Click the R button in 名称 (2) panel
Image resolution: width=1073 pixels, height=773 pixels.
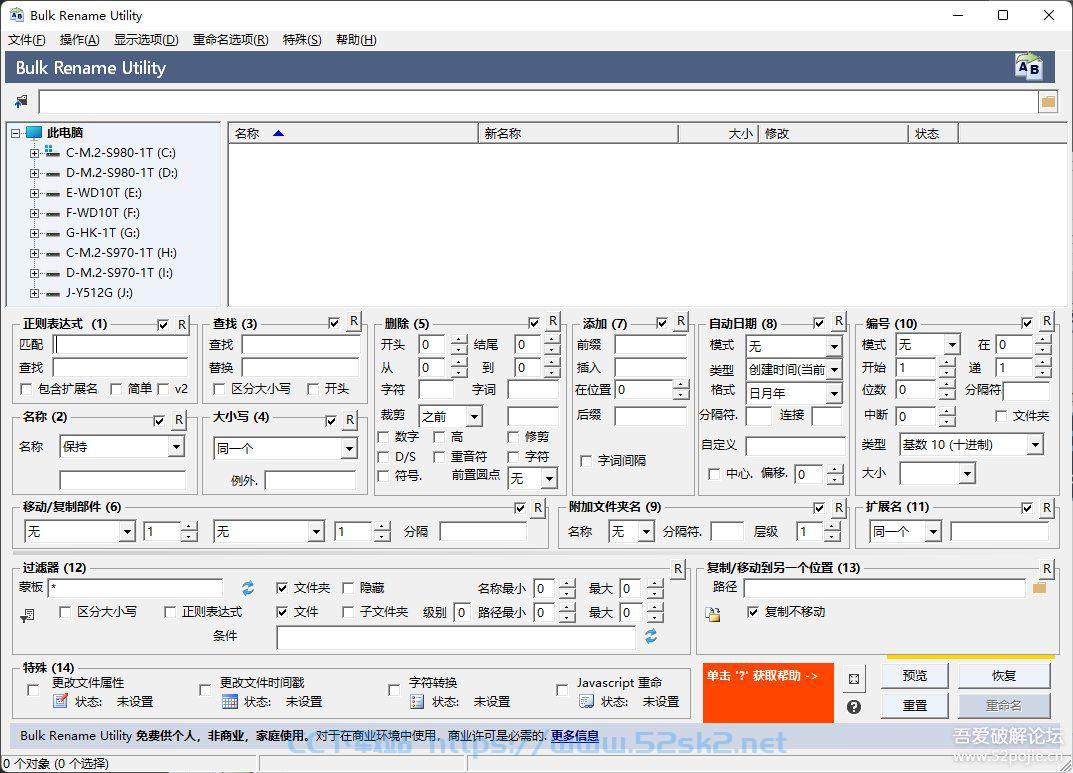(x=179, y=419)
